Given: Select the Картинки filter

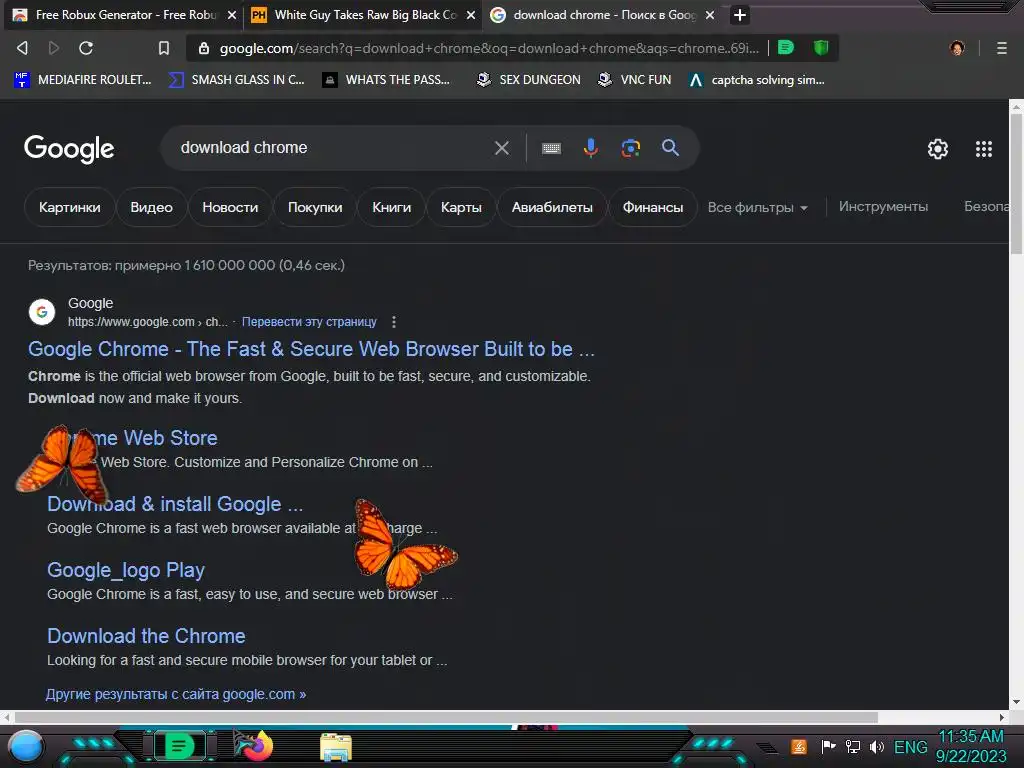Looking at the screenshot, I should point(69,207).
